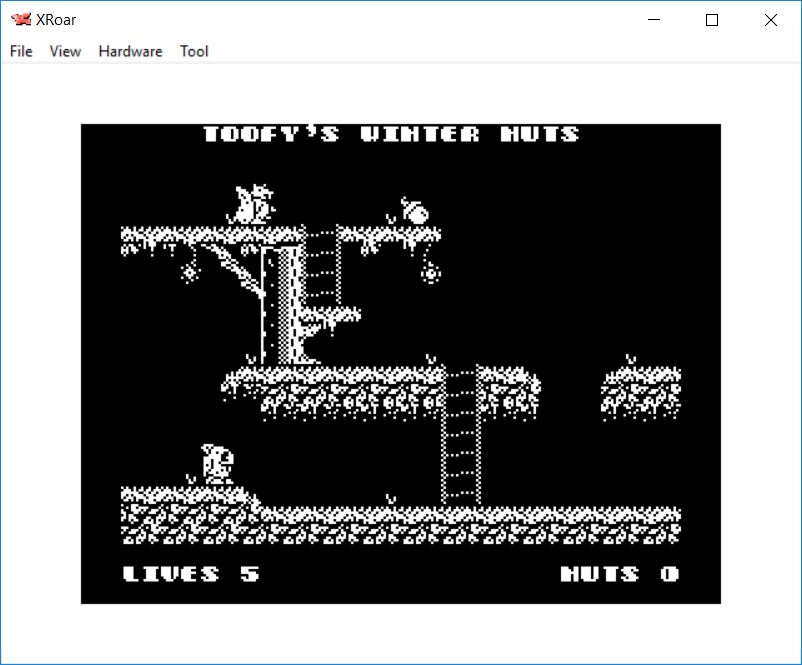
Task: Click the lower ladder leading to the ground
Action: (x=461, y=435)
